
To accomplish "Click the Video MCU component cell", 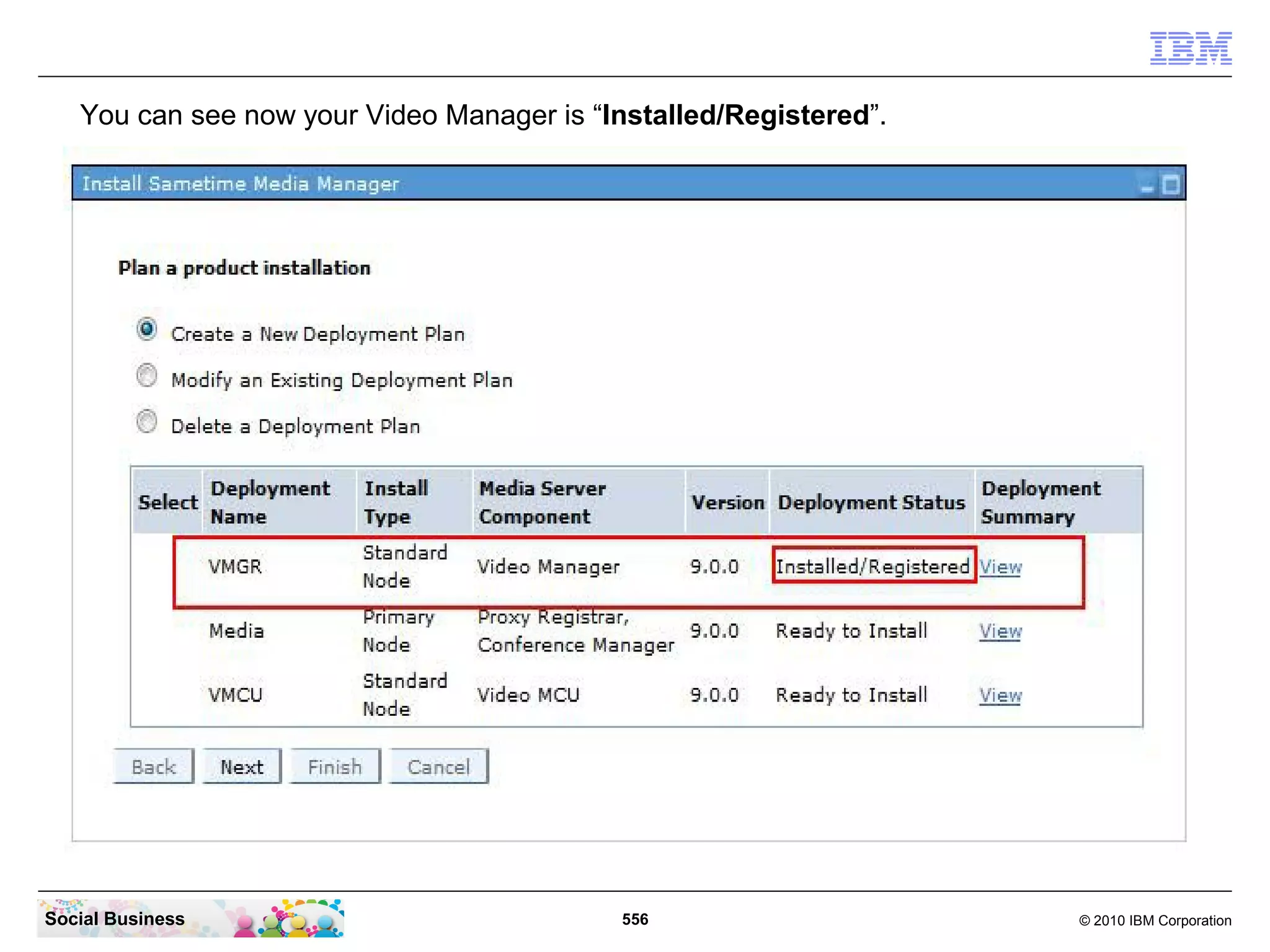I will coord(528,695).
